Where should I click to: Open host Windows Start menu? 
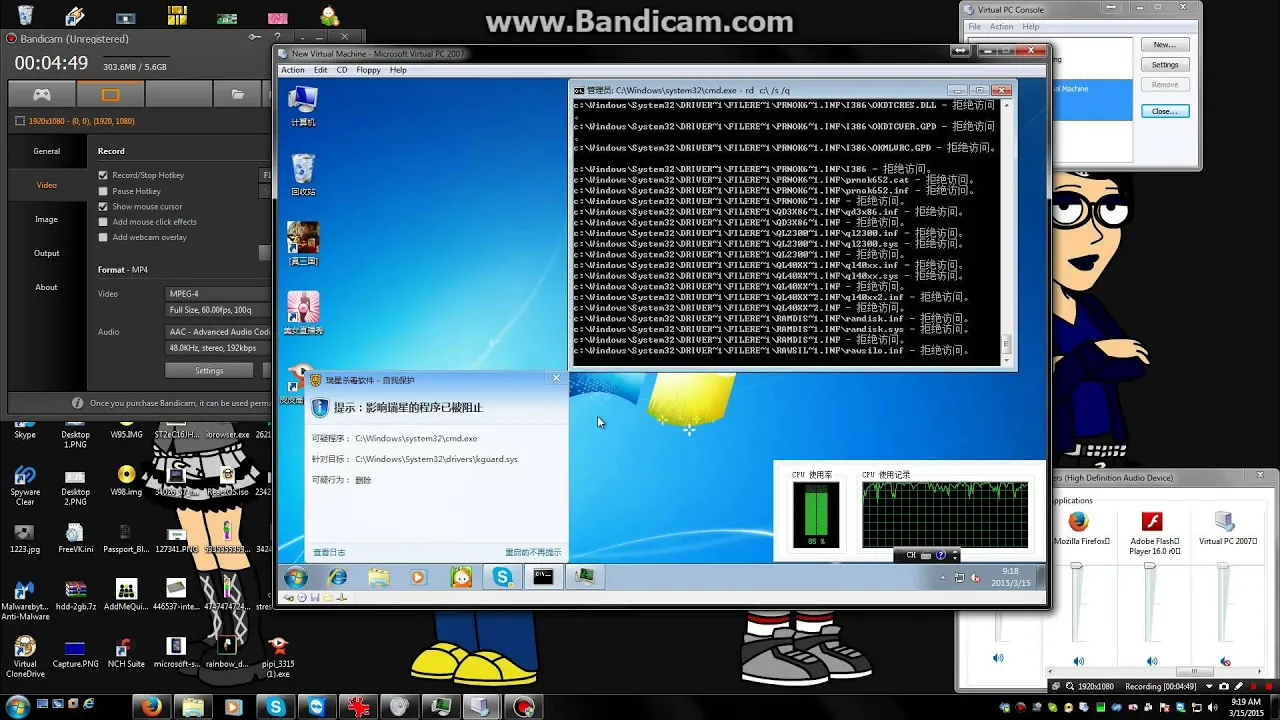[x=17, y=707]
